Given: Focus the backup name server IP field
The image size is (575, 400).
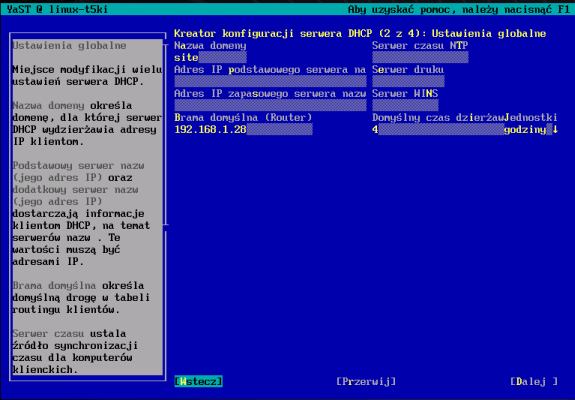Looking at the screenshot, I should point(270,106).
